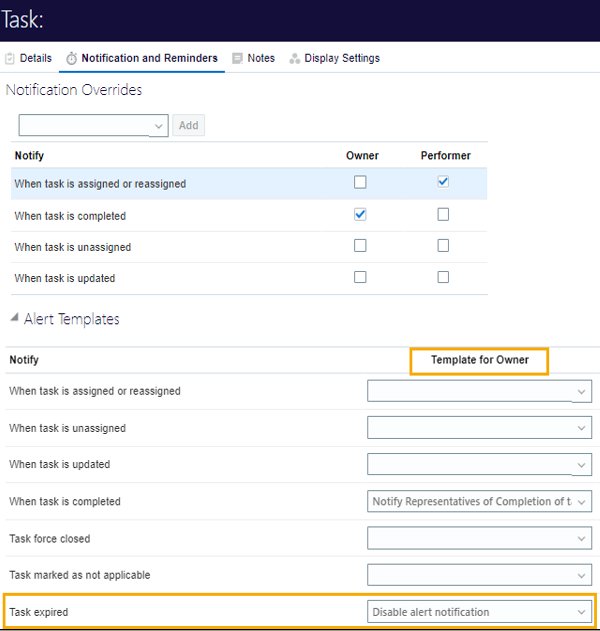
Task: Open the Details tab
Action: click(36, 58)
